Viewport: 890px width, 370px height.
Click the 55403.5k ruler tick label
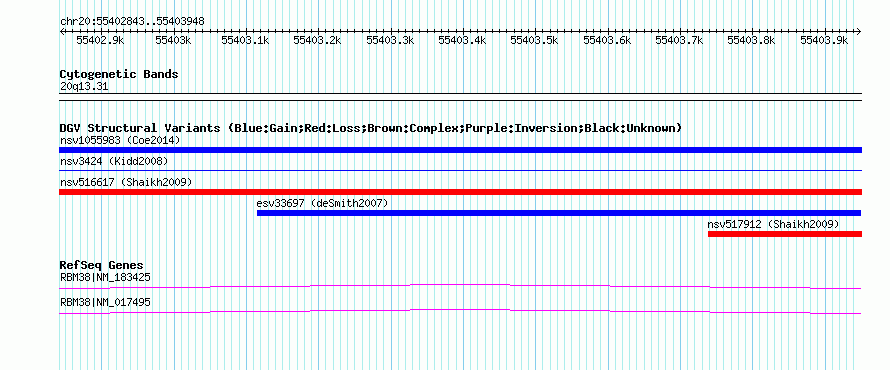tap(535, 40)
